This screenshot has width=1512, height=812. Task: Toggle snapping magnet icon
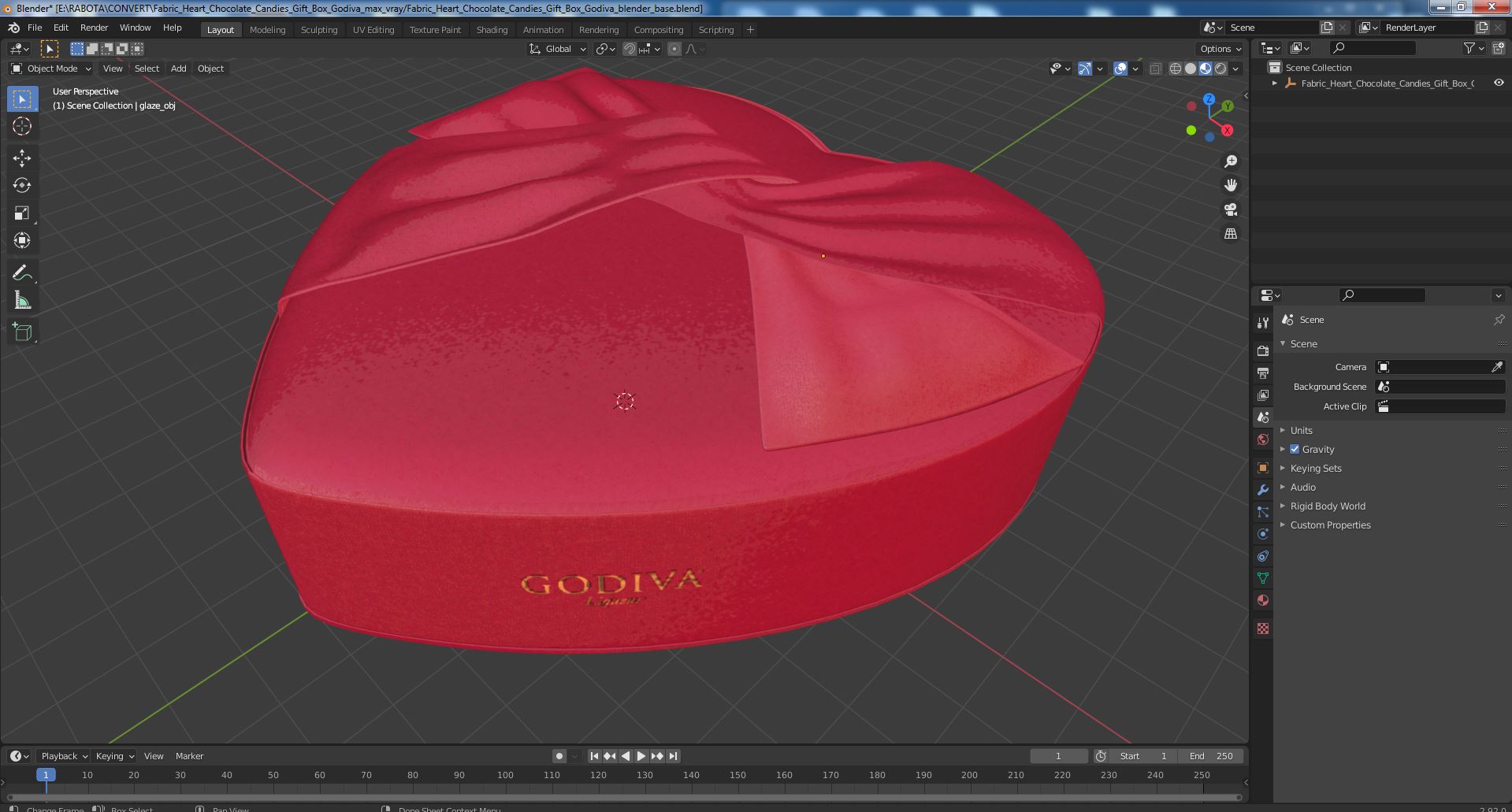[630, 49]
